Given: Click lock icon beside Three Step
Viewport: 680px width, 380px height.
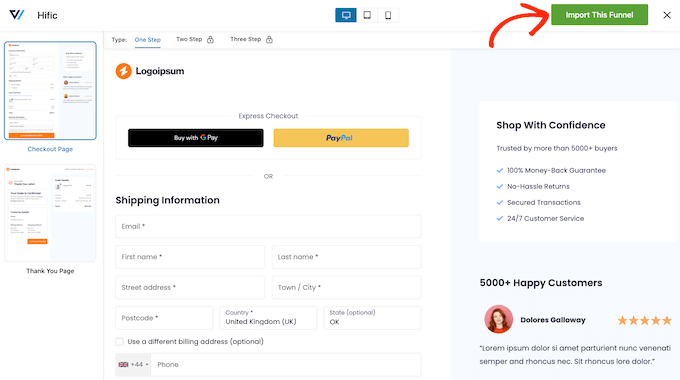Looking at the screenshot, I should pos(269,39).
